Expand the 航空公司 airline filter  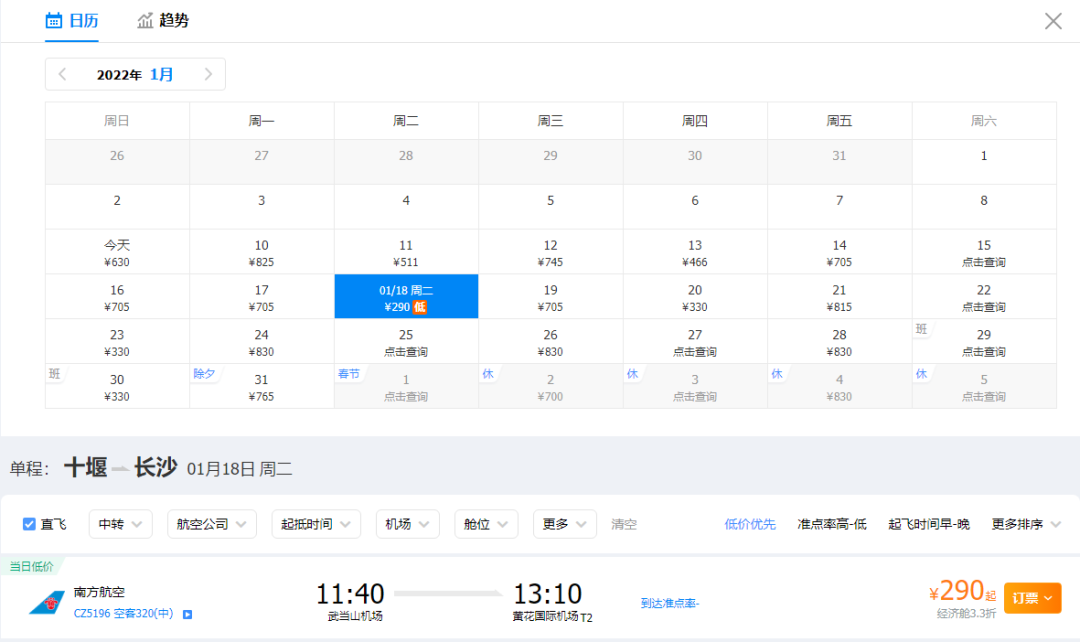[x=211, y=524]
